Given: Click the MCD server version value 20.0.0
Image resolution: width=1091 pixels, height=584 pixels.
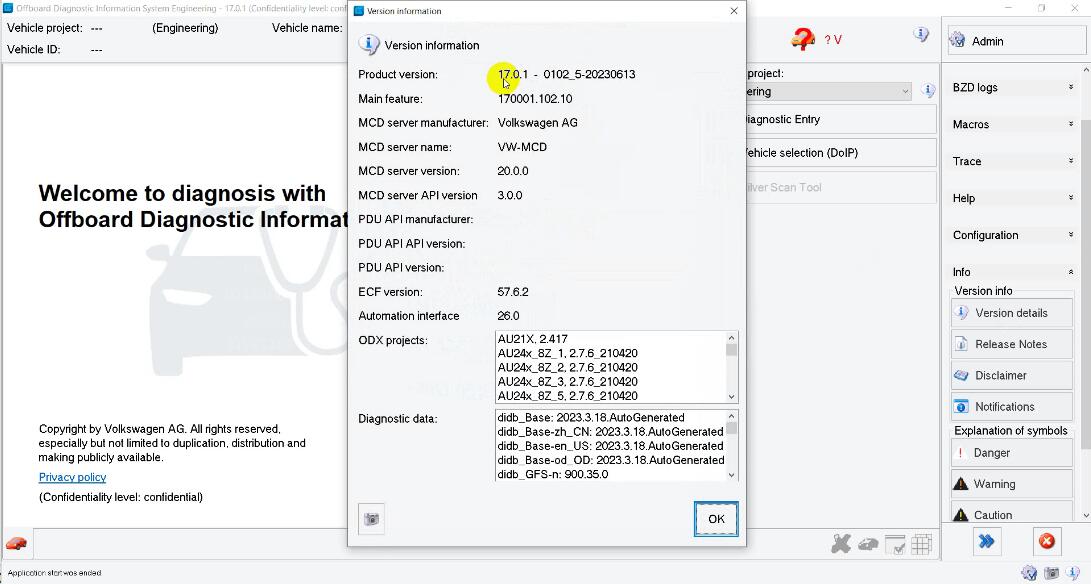Looking at the screenshot, I should tap(513, 171).
